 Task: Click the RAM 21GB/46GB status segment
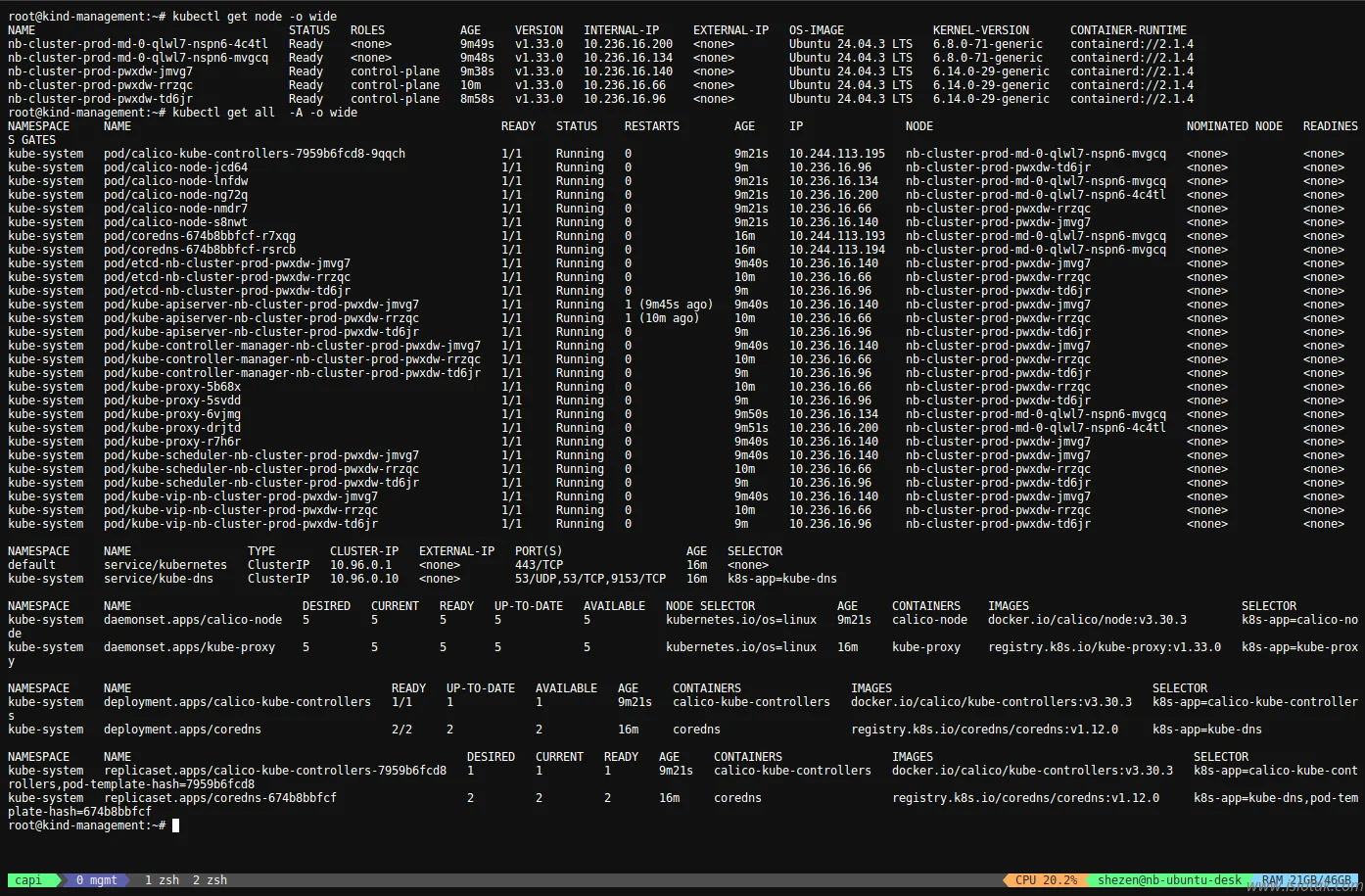pyautogui.click(x=1307, y=880)
